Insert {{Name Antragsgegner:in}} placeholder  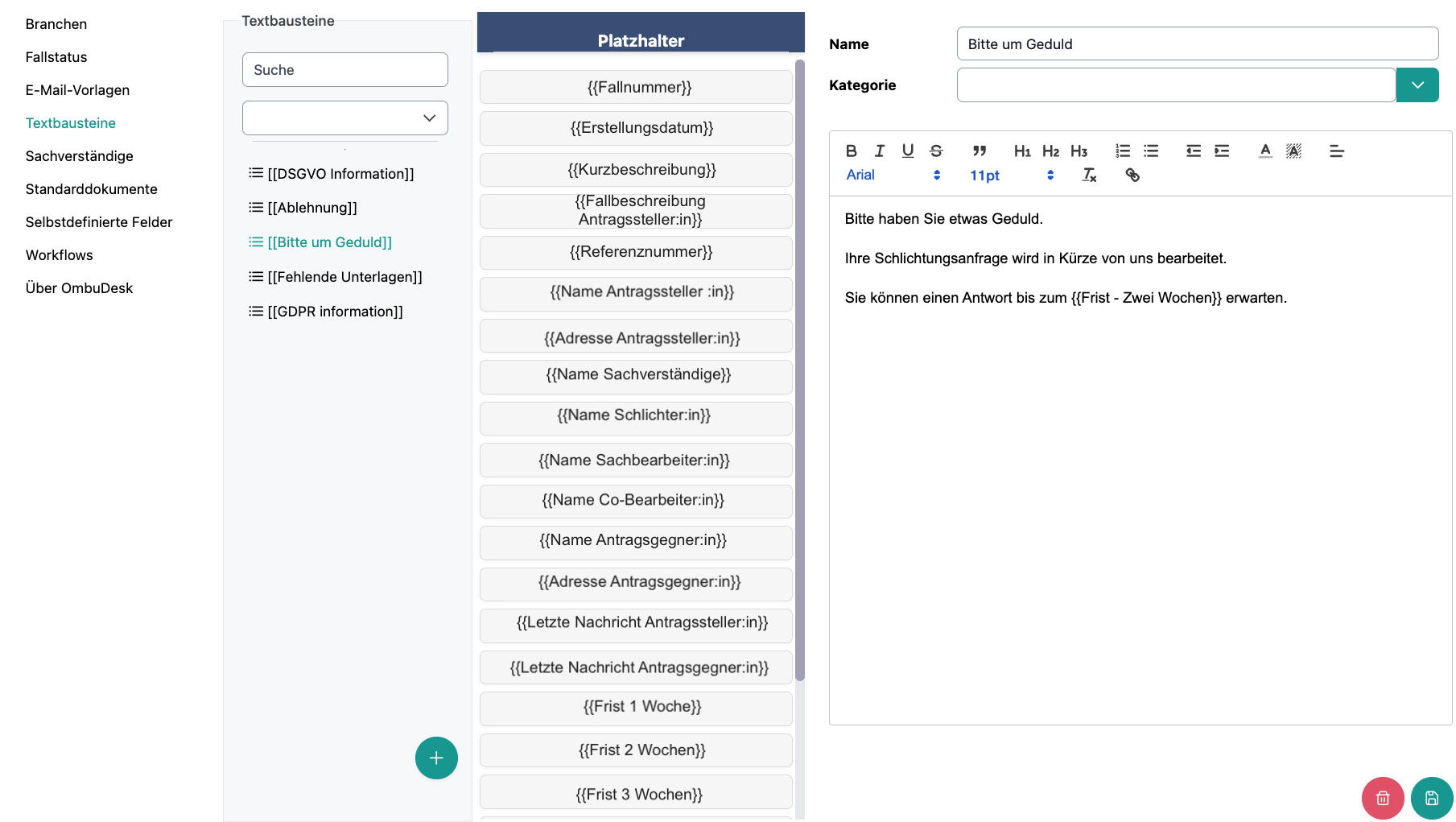coord(636,543)
